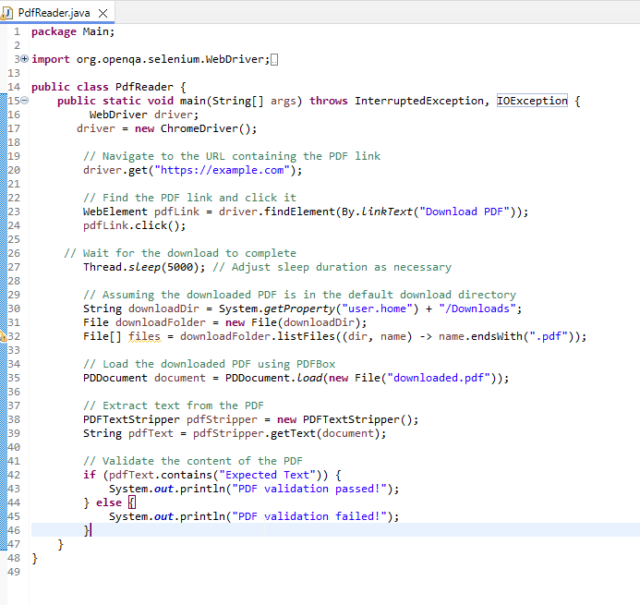Collapse the main method at line 15

(x=23, y=101)
